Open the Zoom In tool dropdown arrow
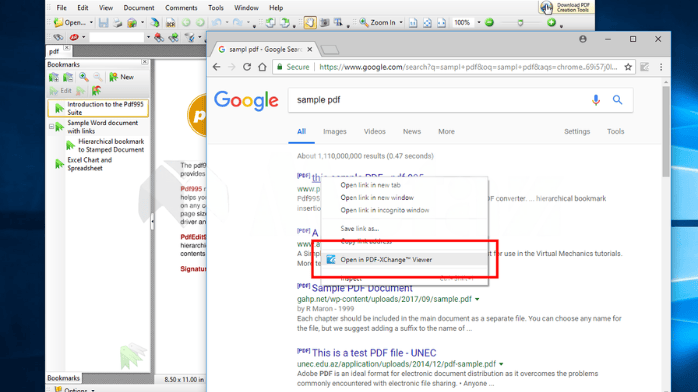 tap(401, 23)
